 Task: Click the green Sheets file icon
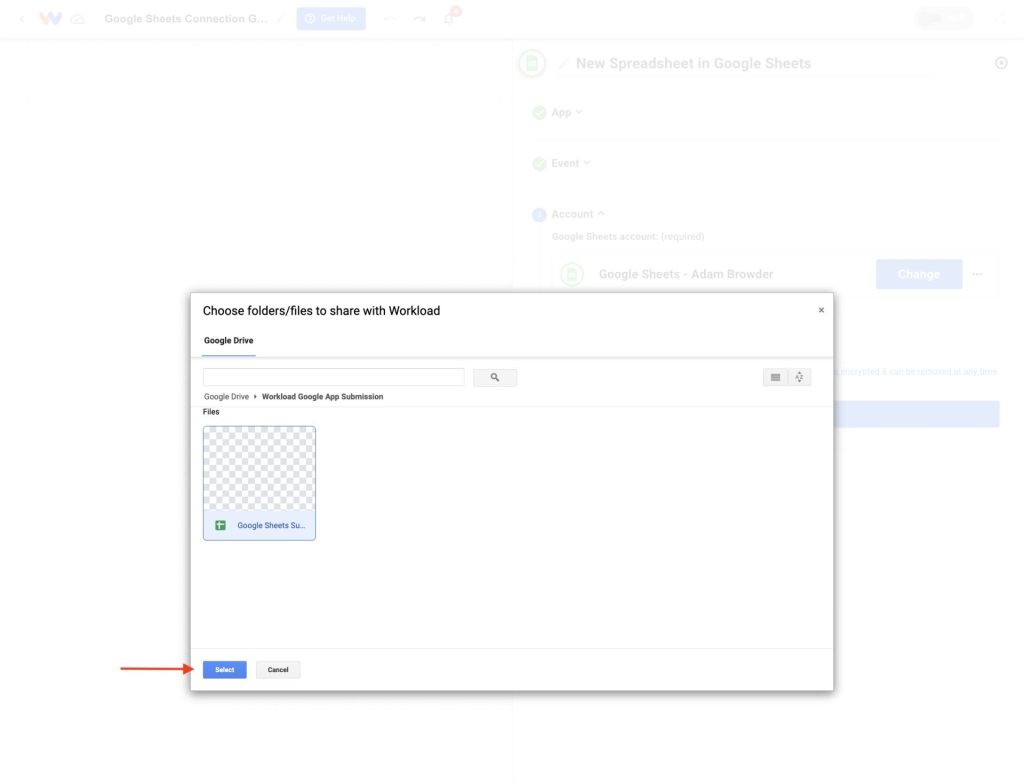coord(221,525)
